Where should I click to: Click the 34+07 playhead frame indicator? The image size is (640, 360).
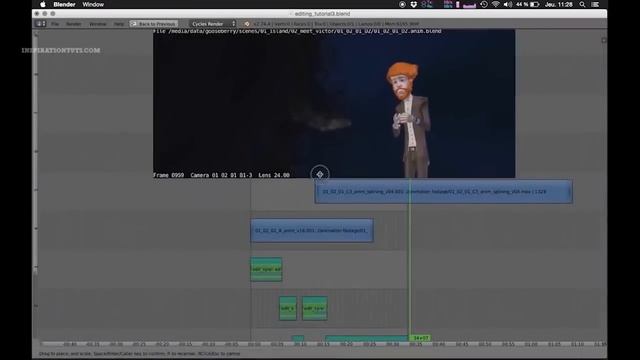[x=420, y=338]
